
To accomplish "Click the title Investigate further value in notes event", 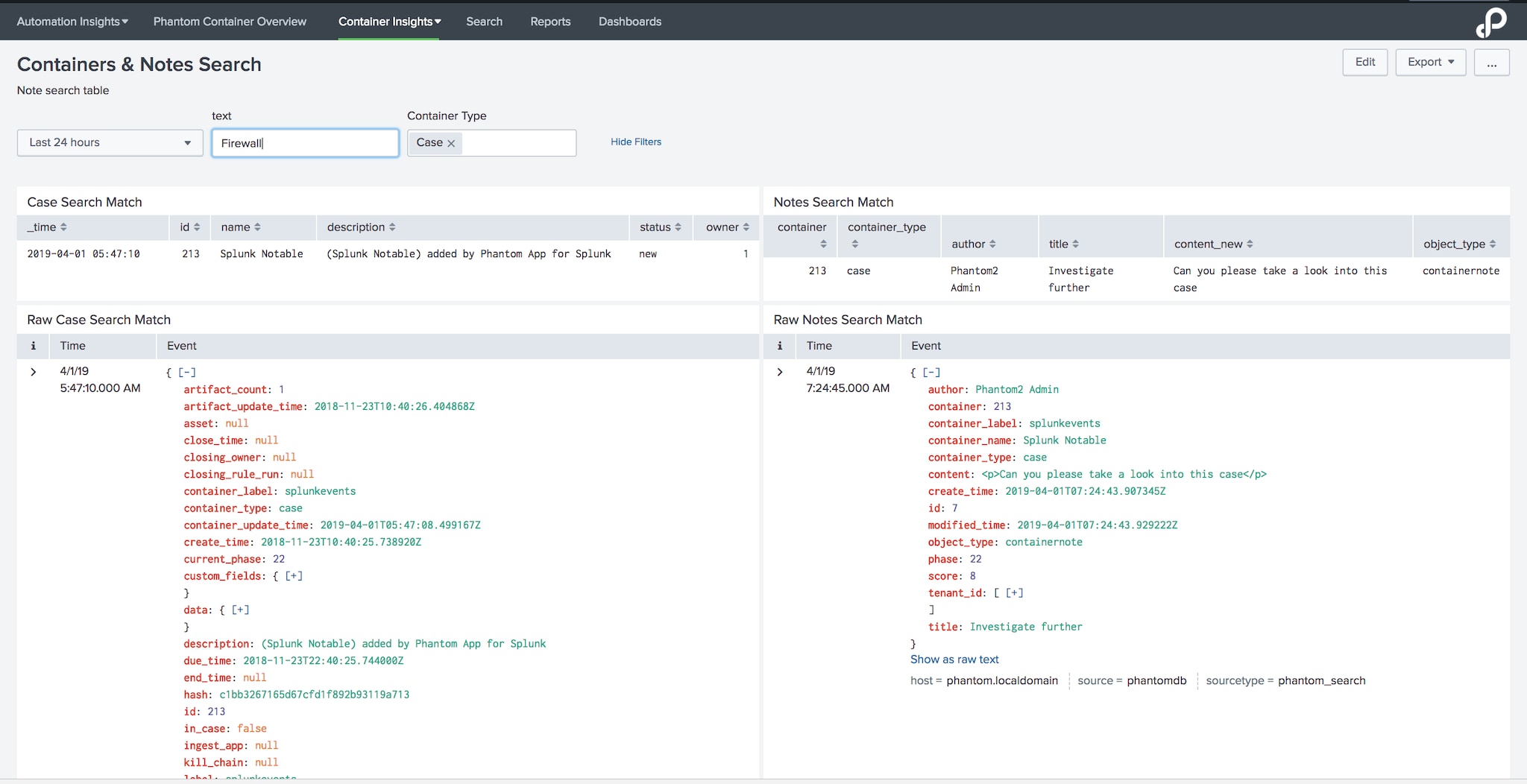I will (1025, 627).
